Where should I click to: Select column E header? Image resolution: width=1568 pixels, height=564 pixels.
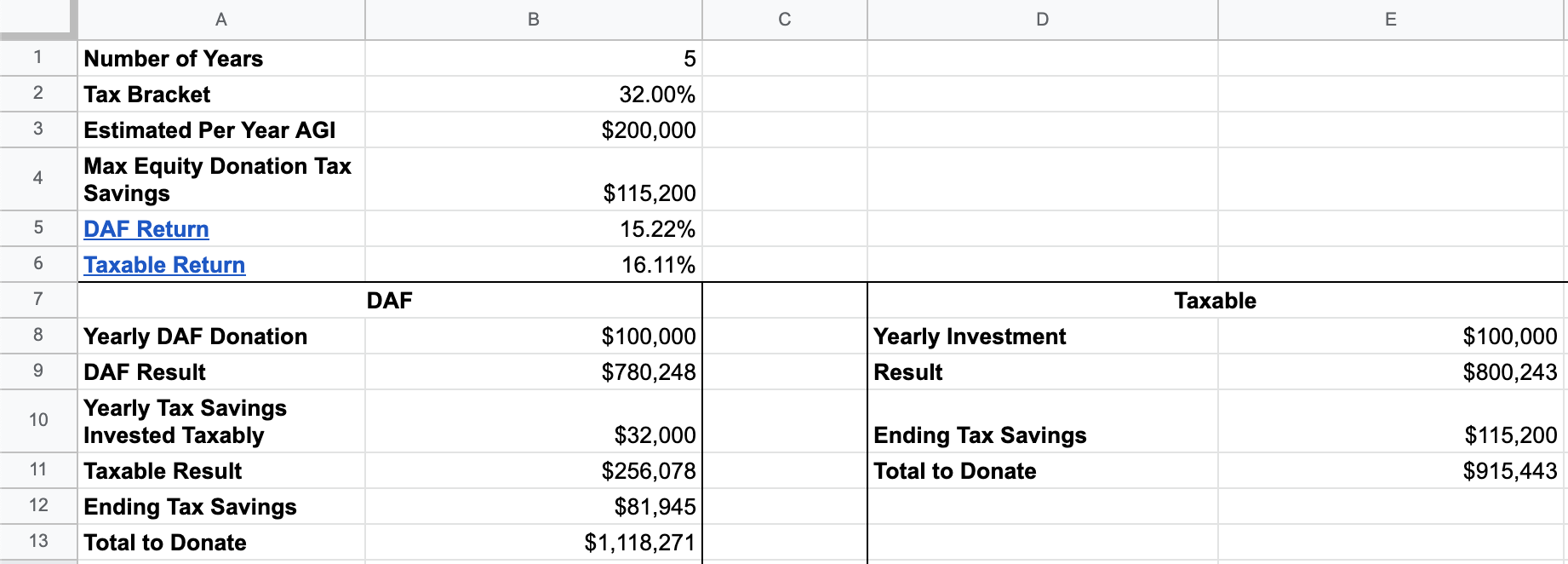tap(1391, 19)
